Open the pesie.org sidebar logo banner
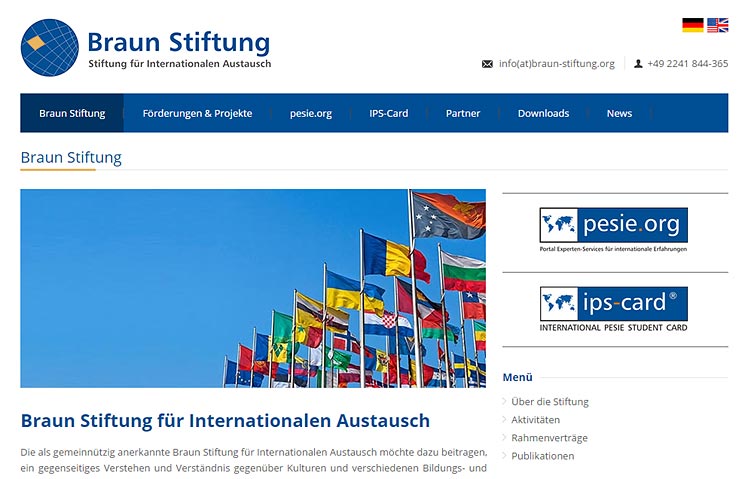 [613, 229]
